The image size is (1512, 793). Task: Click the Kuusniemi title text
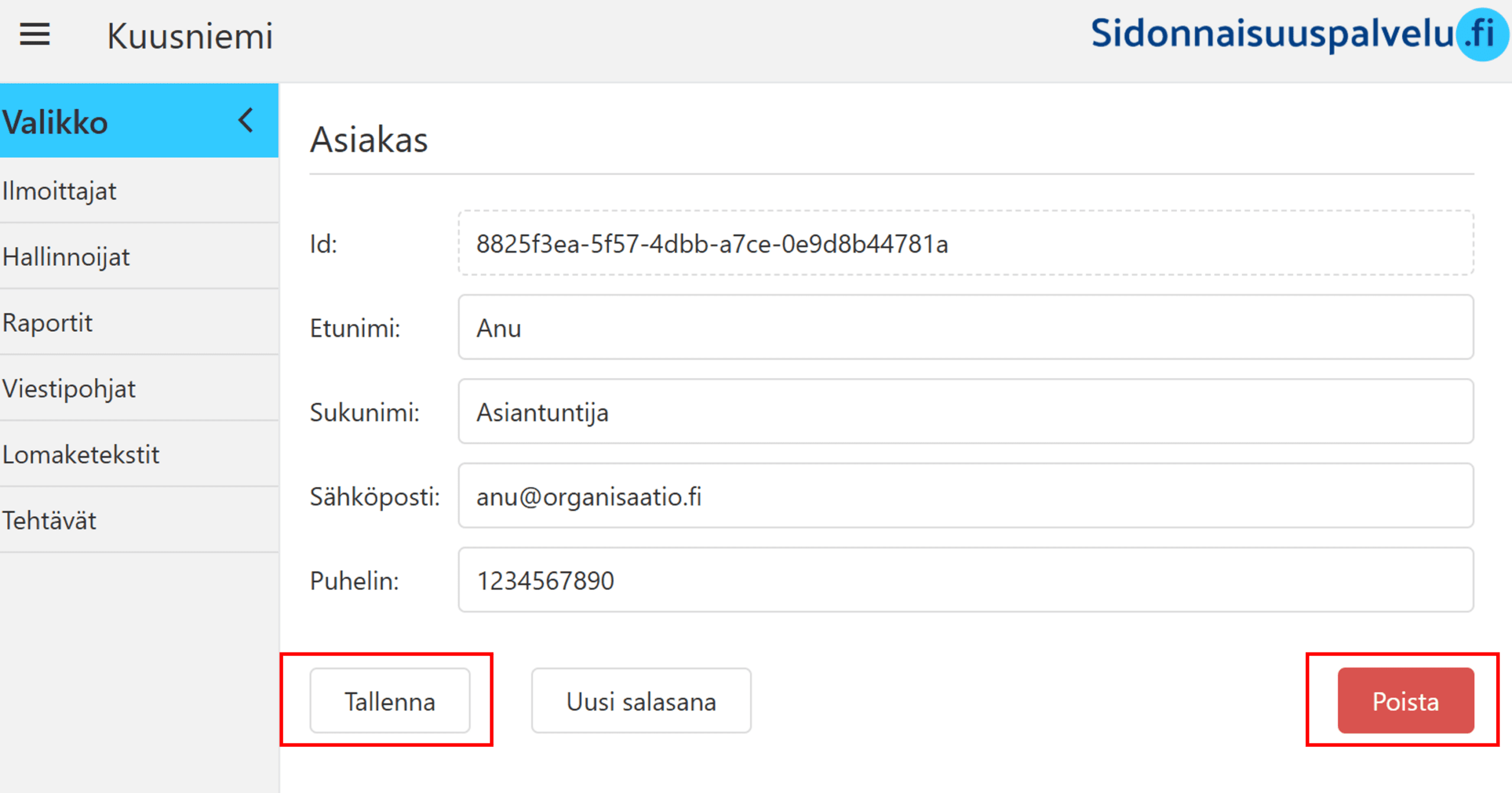pyautogui.click(x=190, y=36)
